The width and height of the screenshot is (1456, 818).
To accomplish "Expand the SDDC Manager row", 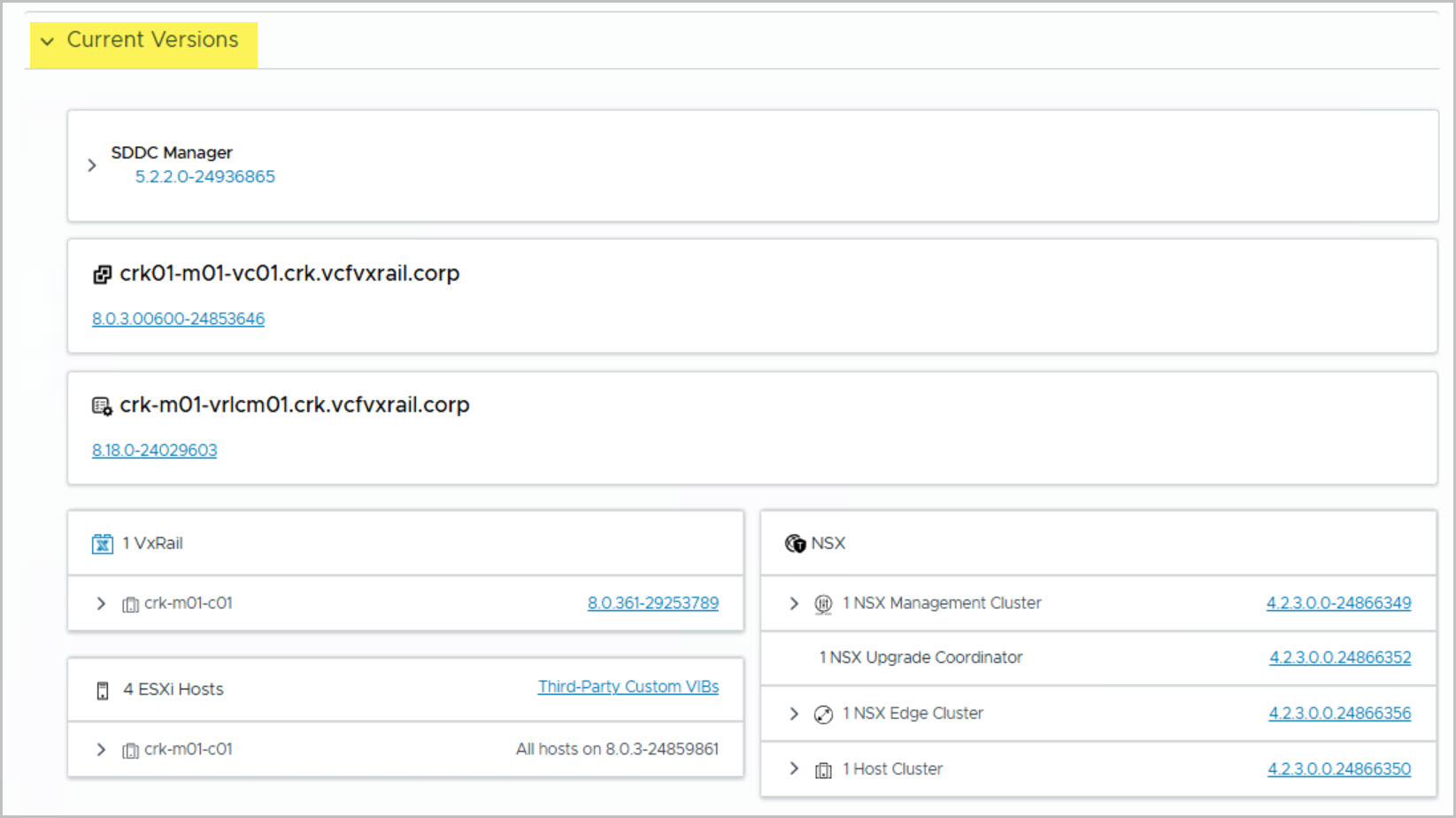I will (x=92, y=166).
